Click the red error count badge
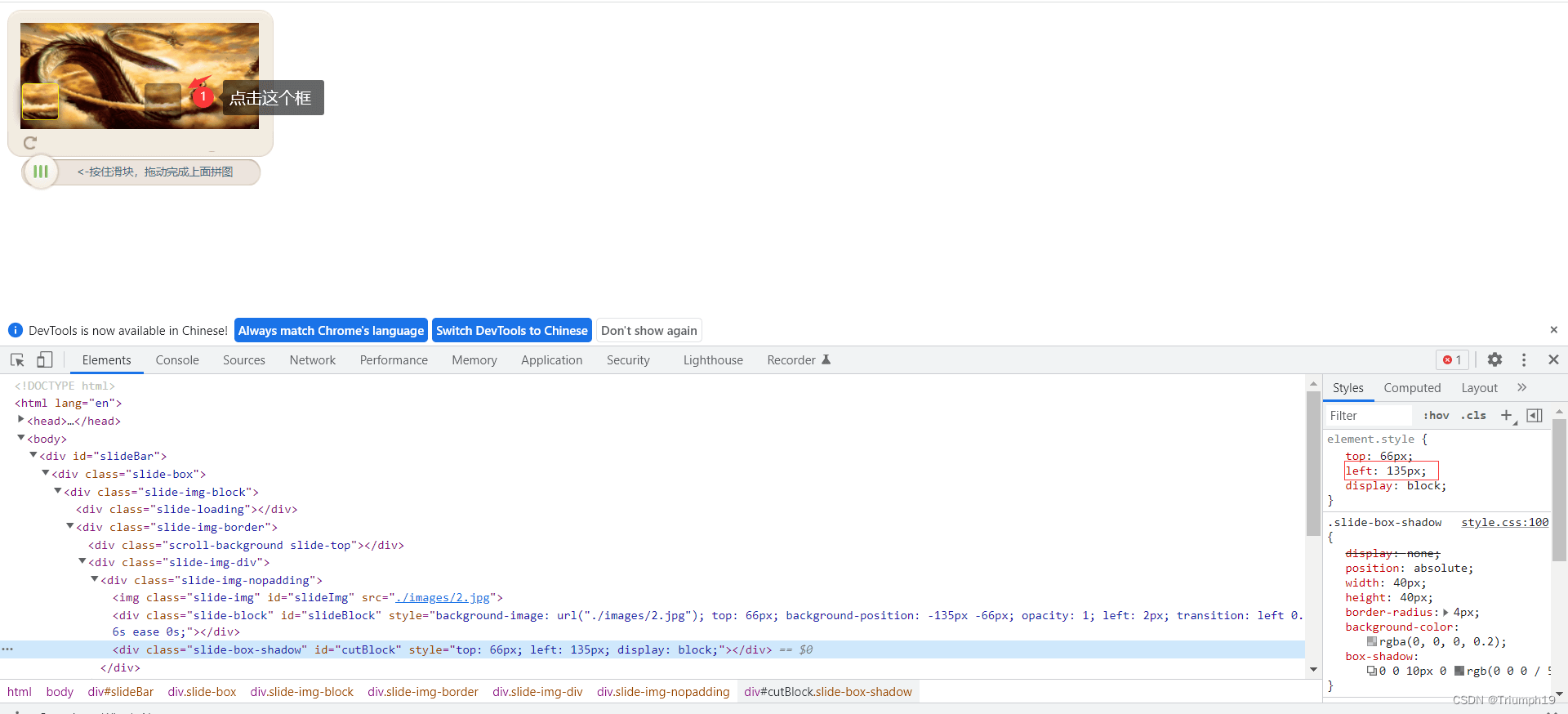 pyautogui.click(x=1452, y=360)
